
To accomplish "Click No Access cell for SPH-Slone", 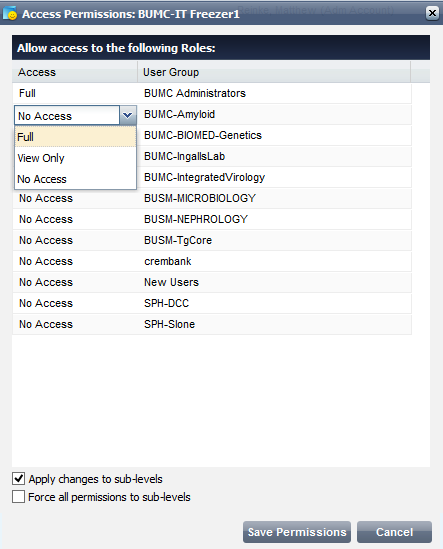I will click(75, 324).
